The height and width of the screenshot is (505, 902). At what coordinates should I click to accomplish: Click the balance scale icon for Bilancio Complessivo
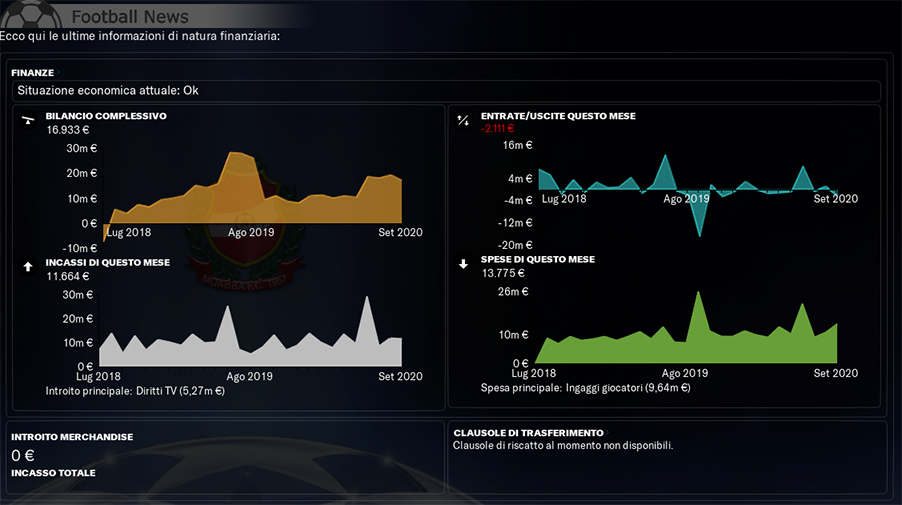(28, 120)
